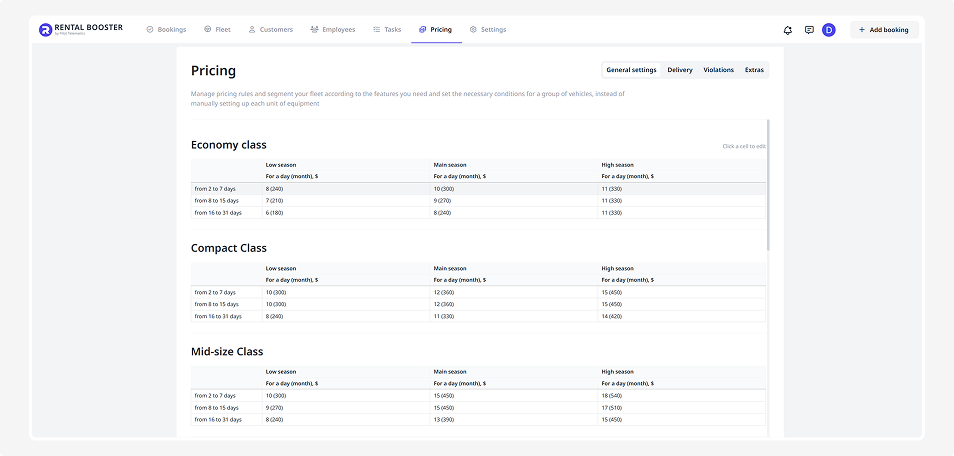Click the Fleet icon in navigation

tap(207, 30)
